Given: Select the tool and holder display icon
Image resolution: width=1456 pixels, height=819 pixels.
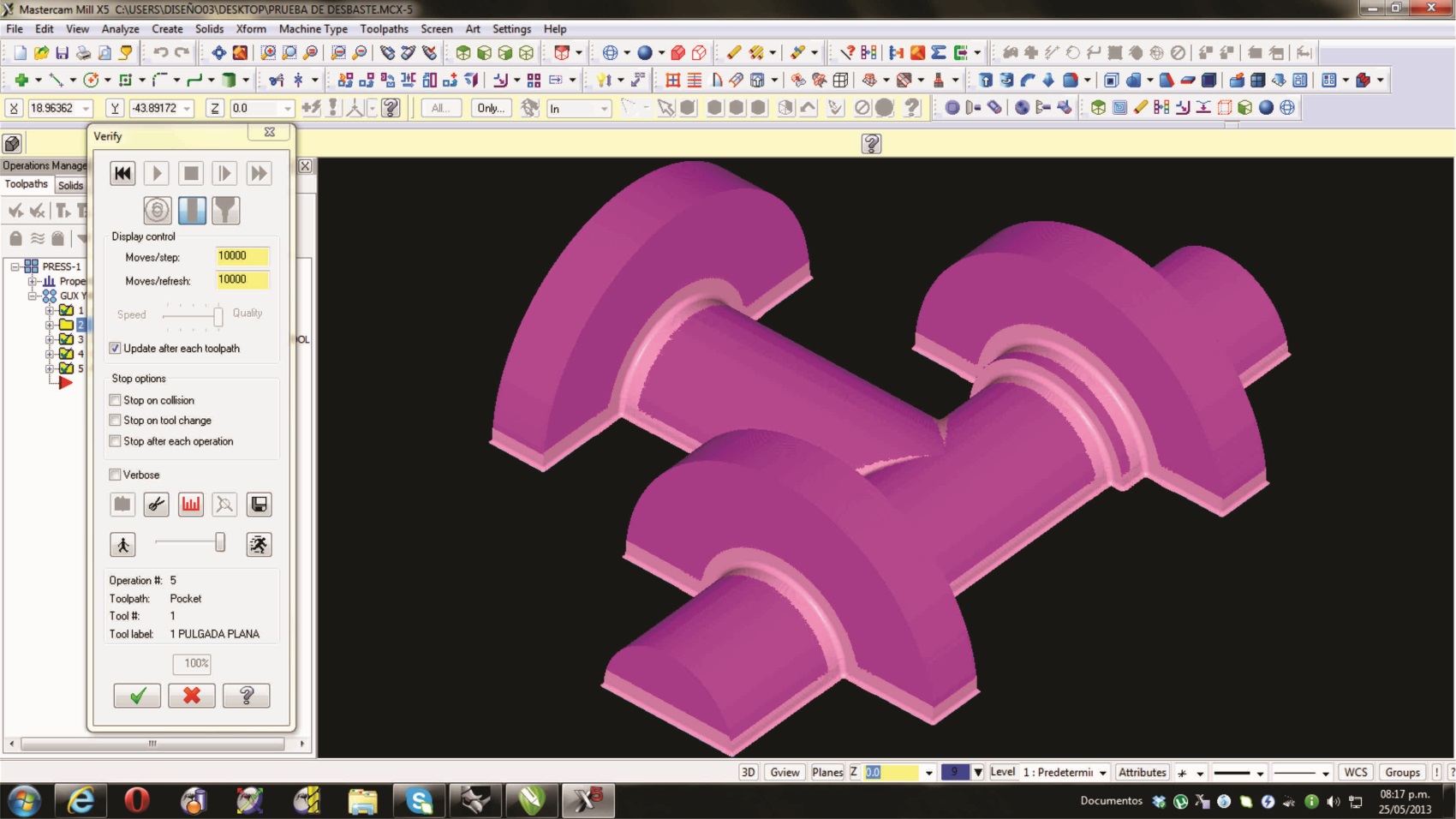Looking at the screenshot, I should point(226,210).
